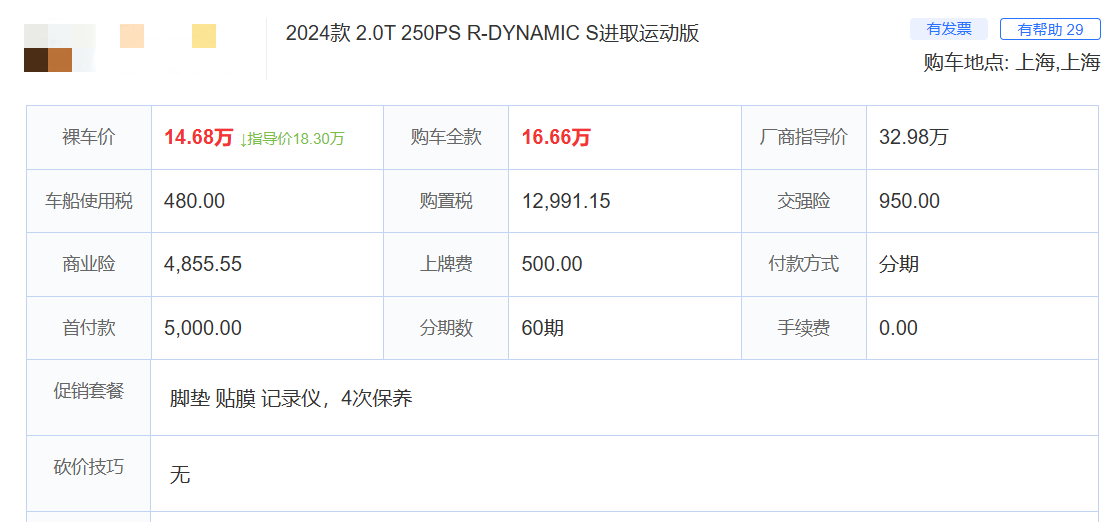Click the 厂商指导价 label cell
This screenshot has width=1104, height=522.
pyautogui.click(x=804, y=137)
